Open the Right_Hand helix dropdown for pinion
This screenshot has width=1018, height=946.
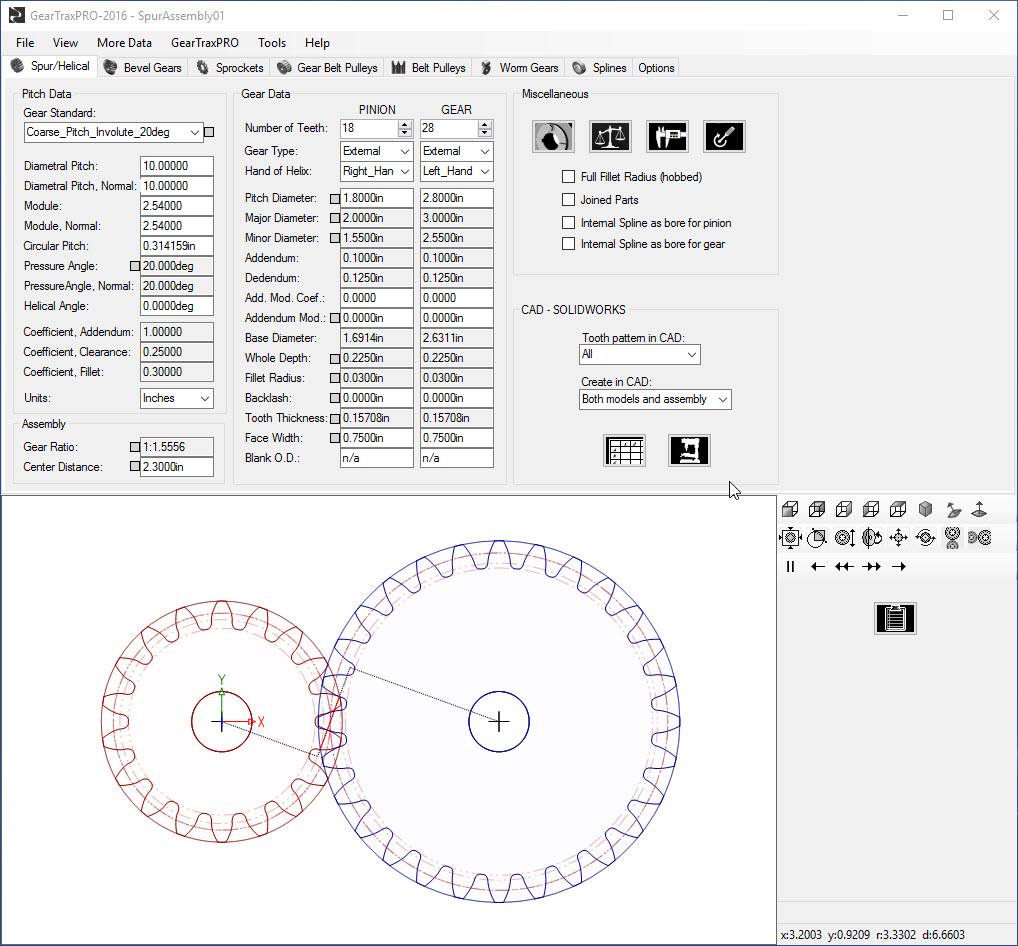[377, 171]
